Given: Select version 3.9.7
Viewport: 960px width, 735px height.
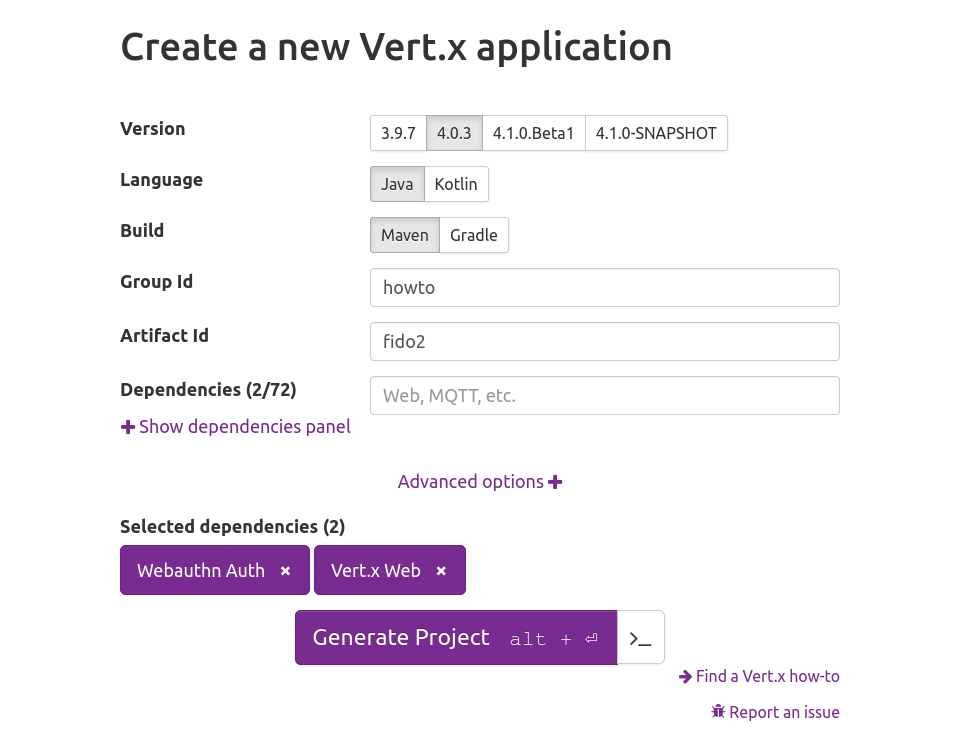Looking at the screenshot, I should pyautogui.click(x=398, y=133).
